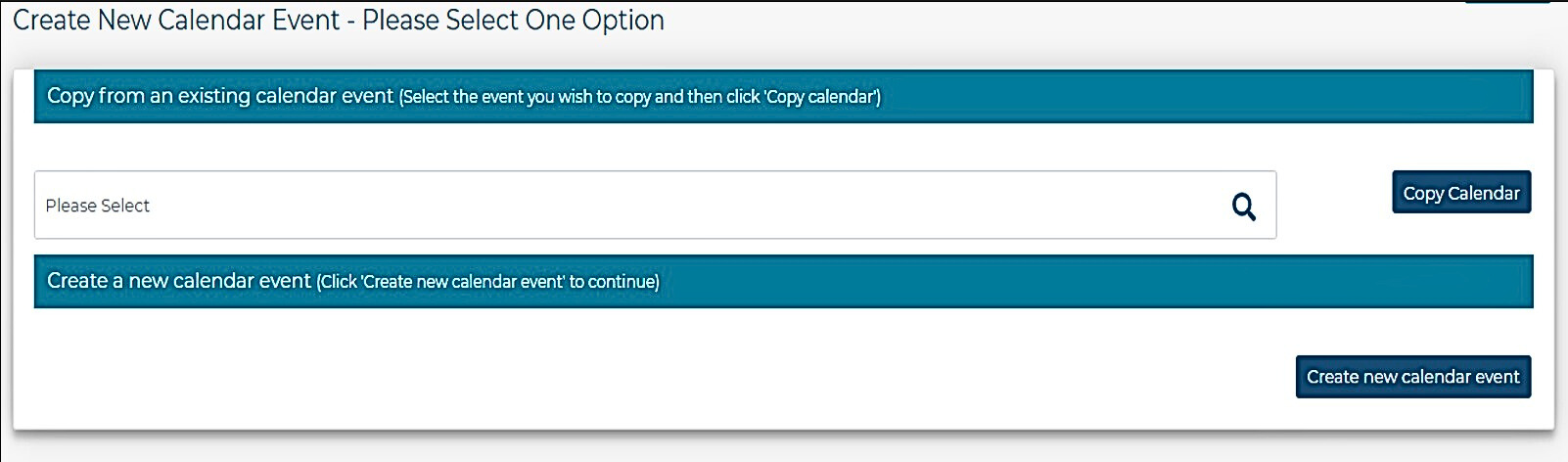Select the Copy from an existing calendar event header
This screenshot has width=1568, height=462.
[x=783, y=96]
